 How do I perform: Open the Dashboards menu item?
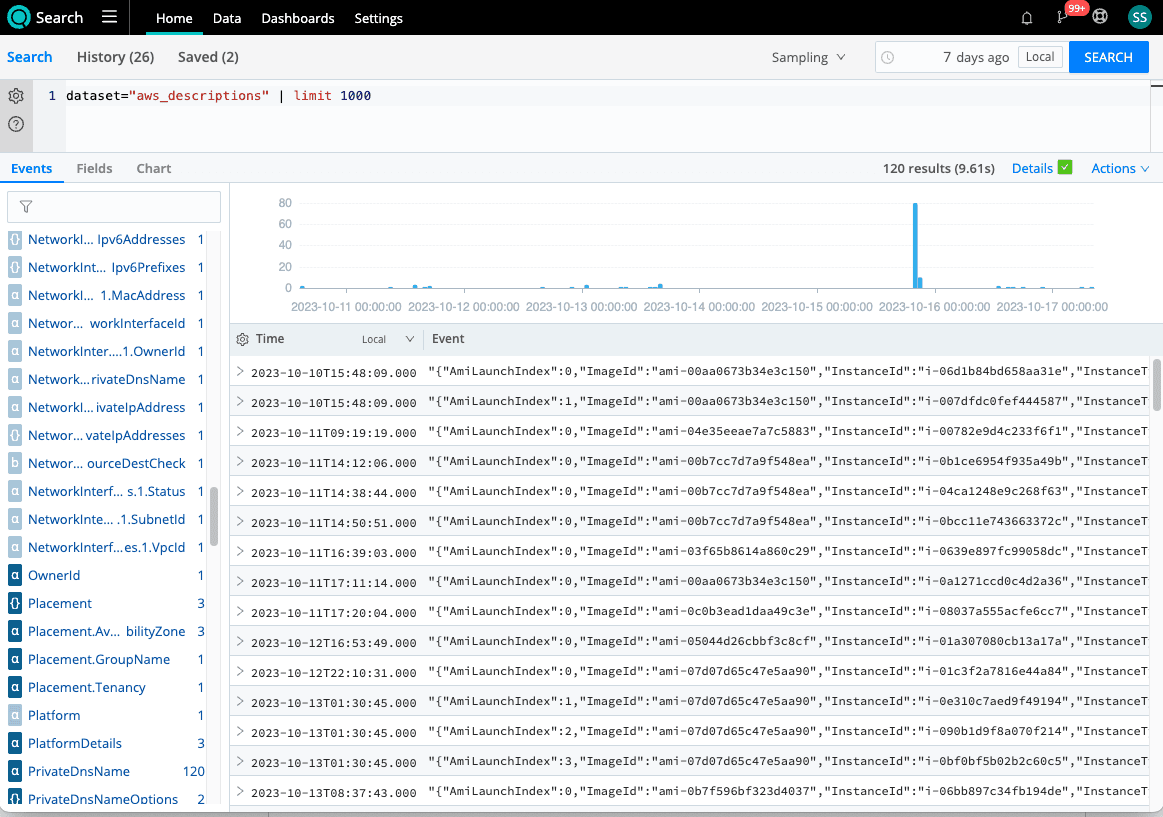(298, 18)
